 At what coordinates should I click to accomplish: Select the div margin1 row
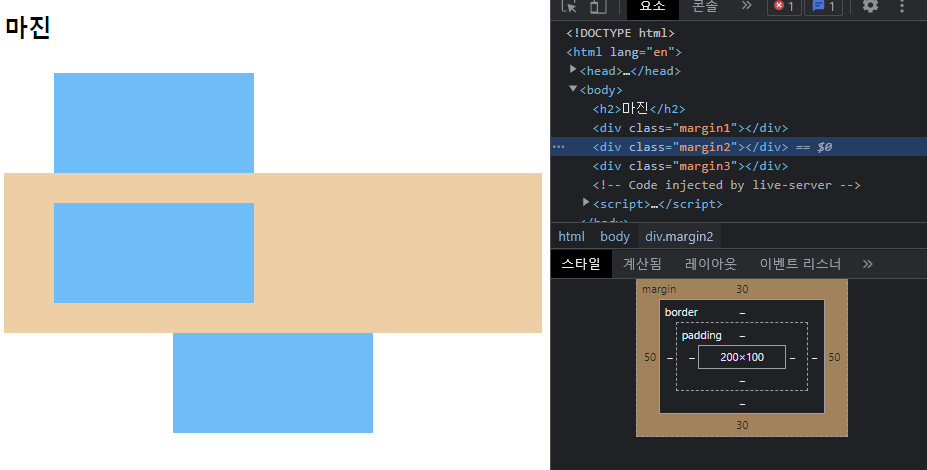(x=690, y=128)
